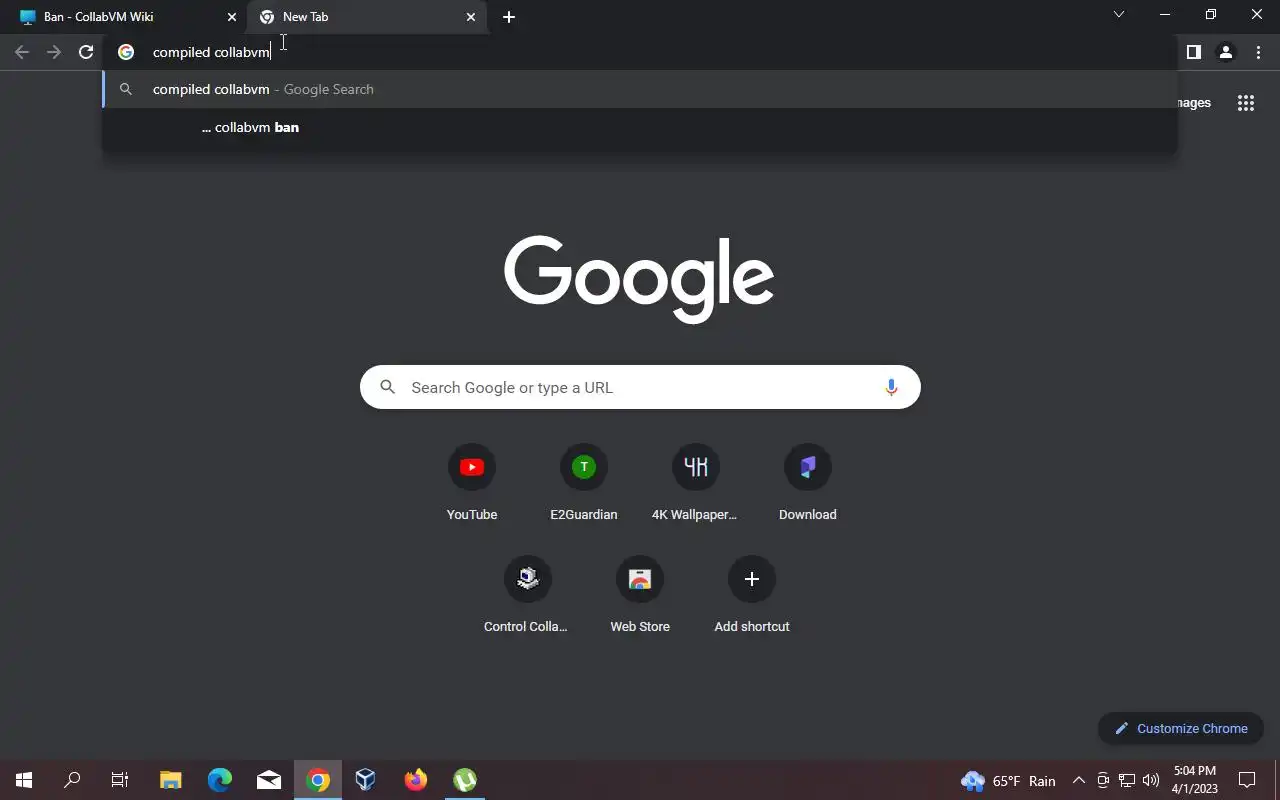Launch Microsoft Edge from the taskbar
Screen dimensions: 1280x800
point(220,780)
